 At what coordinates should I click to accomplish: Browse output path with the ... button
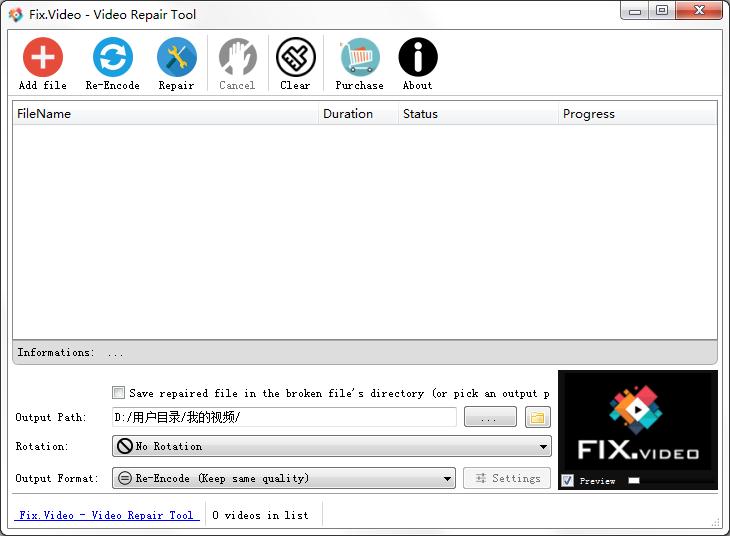[490, 417]
